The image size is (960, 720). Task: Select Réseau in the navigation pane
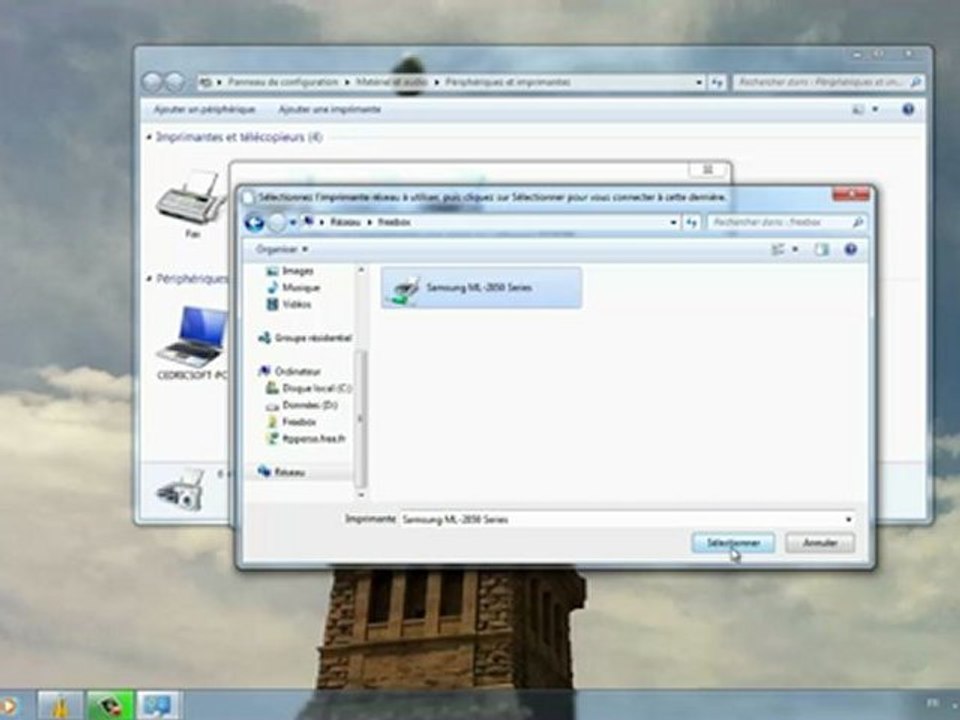point(282,471)
